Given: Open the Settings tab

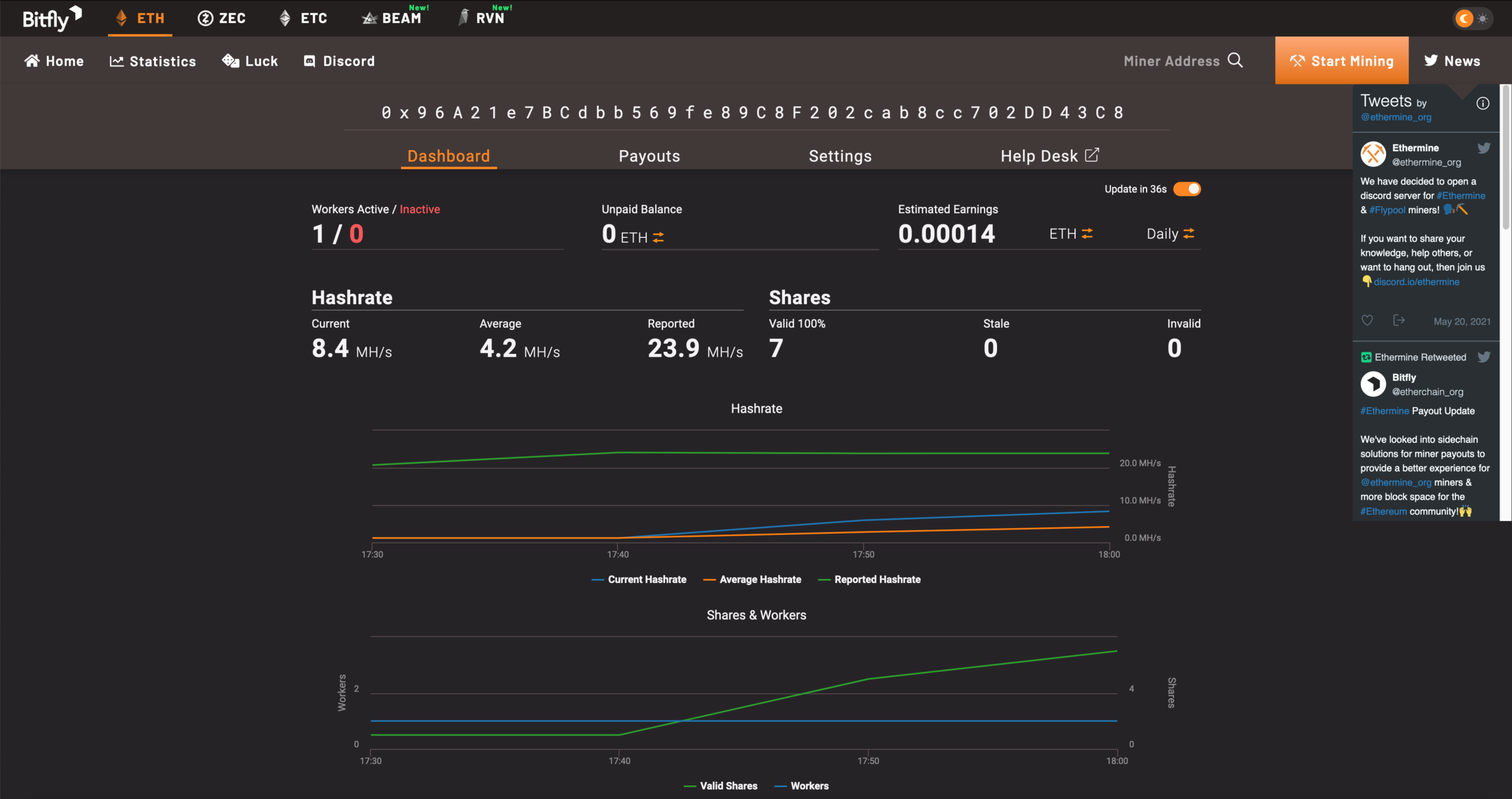Looking at the screenshot, I should (840, 156).
